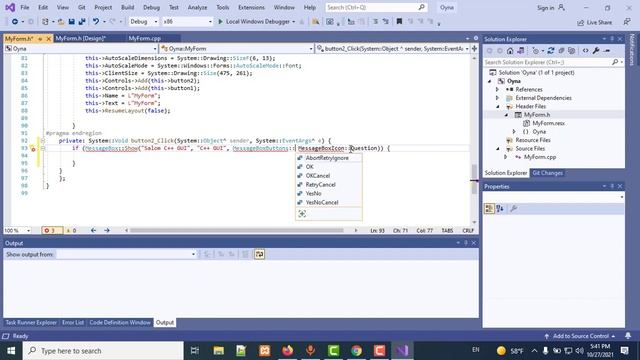Screen dimensions: 640x360
Task: Click Save icon in toolbar
Action: [x=71, y=22]
